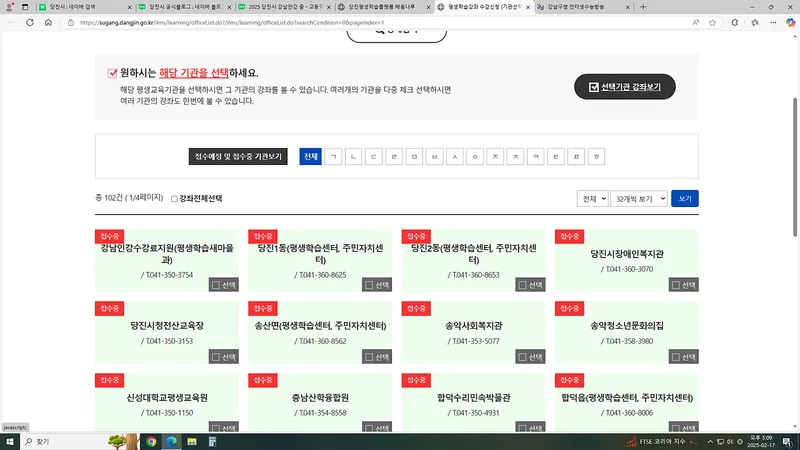Click the blue 보기 button
800x450 pixels.
(x=685, y=198)
